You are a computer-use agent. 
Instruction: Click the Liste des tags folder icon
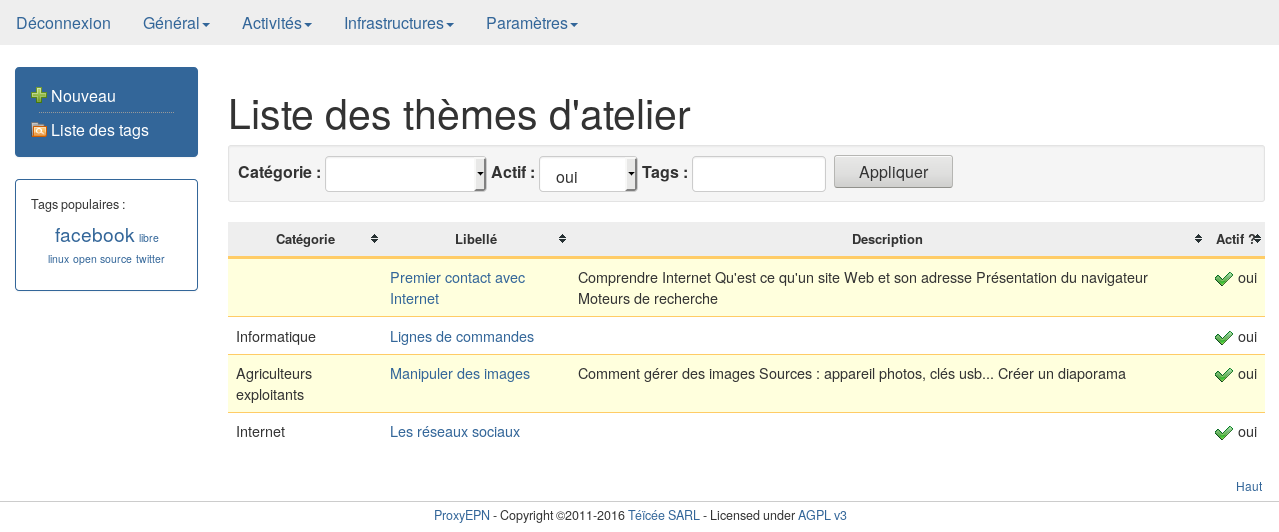click(x=39, y=130)
